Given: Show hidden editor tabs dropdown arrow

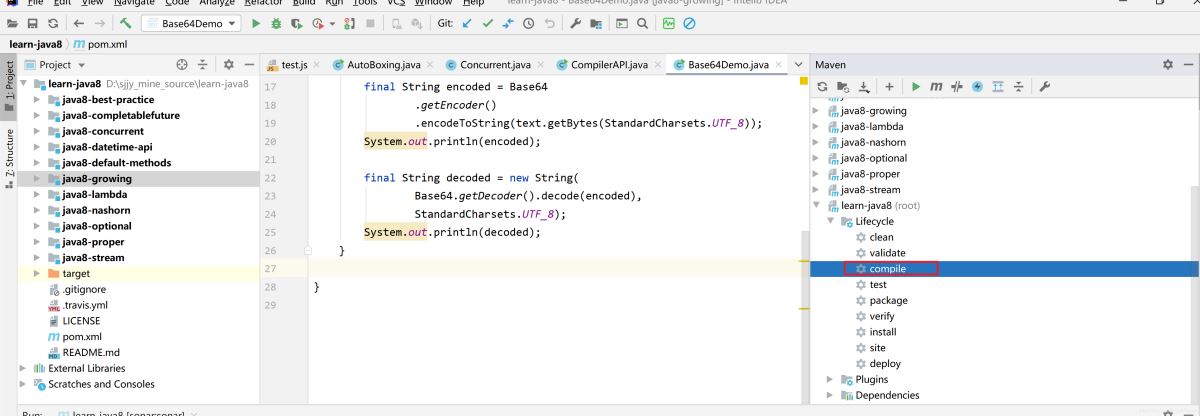Looking at the screenshot, I should click(x=798, y=64).
